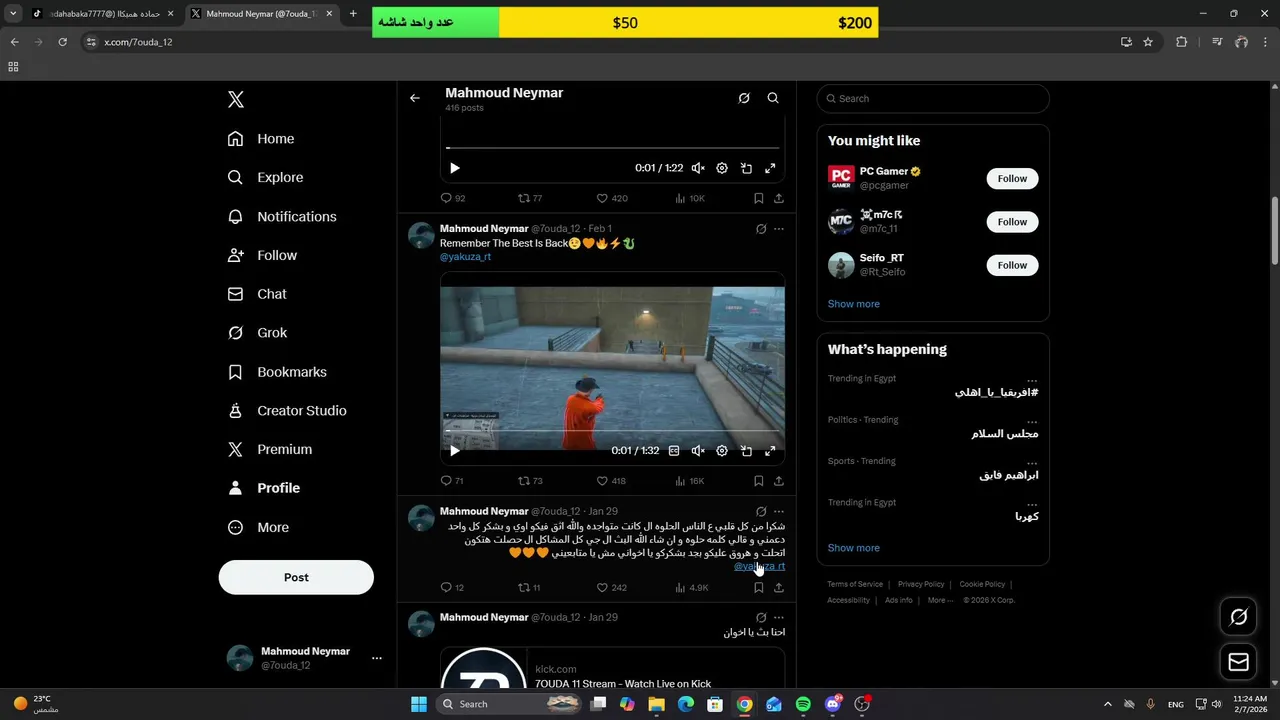The height and width of the screenshot is (720, 1280).
Task: Open options for Politics trending item
Action: 1032,420
